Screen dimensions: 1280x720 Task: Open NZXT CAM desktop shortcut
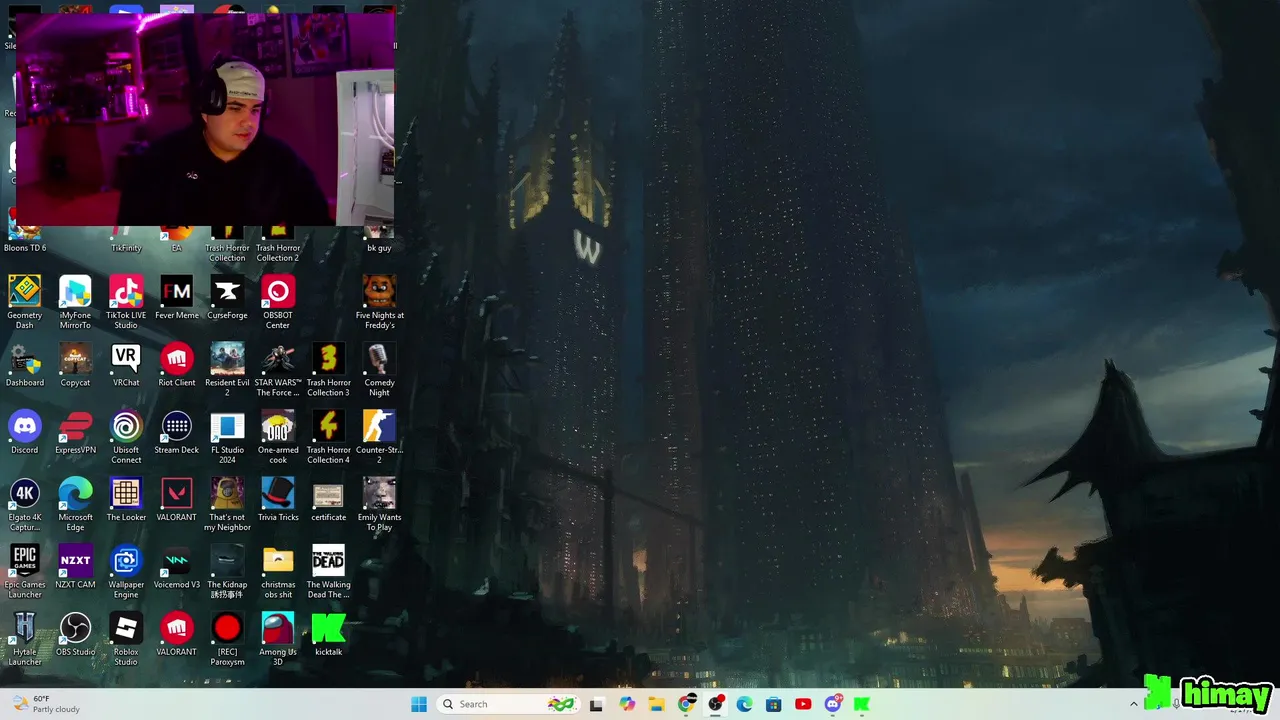(x=75, y=565)
